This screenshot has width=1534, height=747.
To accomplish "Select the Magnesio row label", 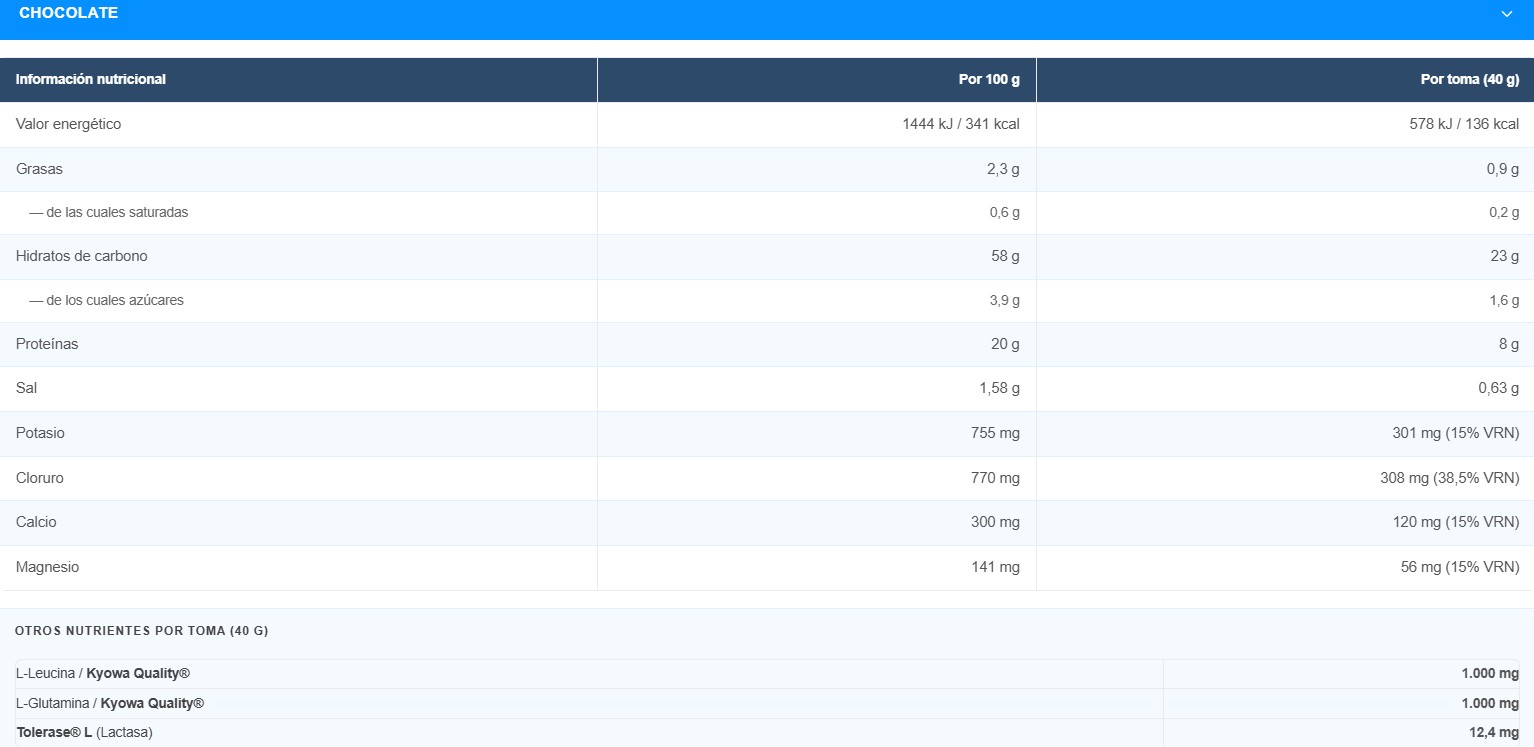I will pos(48,567).
